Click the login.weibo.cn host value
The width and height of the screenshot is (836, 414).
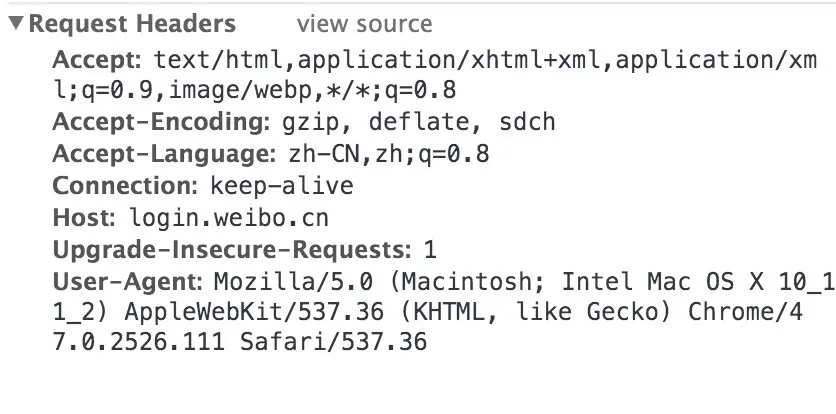[228, 217]
